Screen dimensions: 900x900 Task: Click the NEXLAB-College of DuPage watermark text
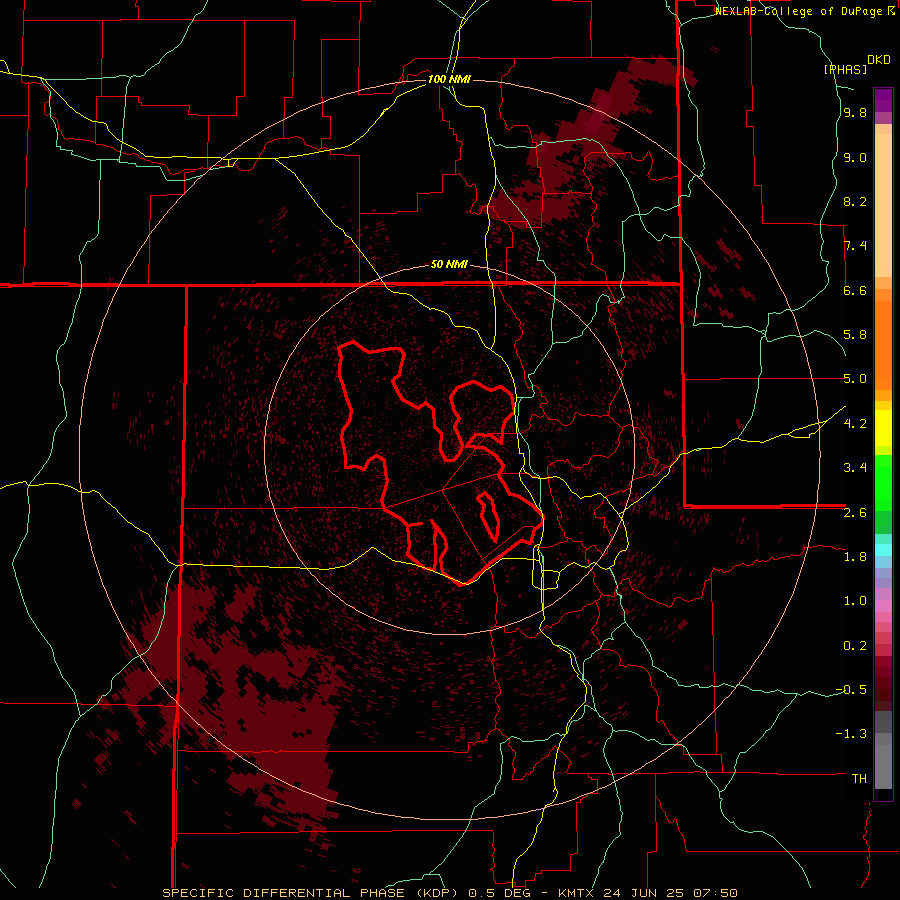800,11
